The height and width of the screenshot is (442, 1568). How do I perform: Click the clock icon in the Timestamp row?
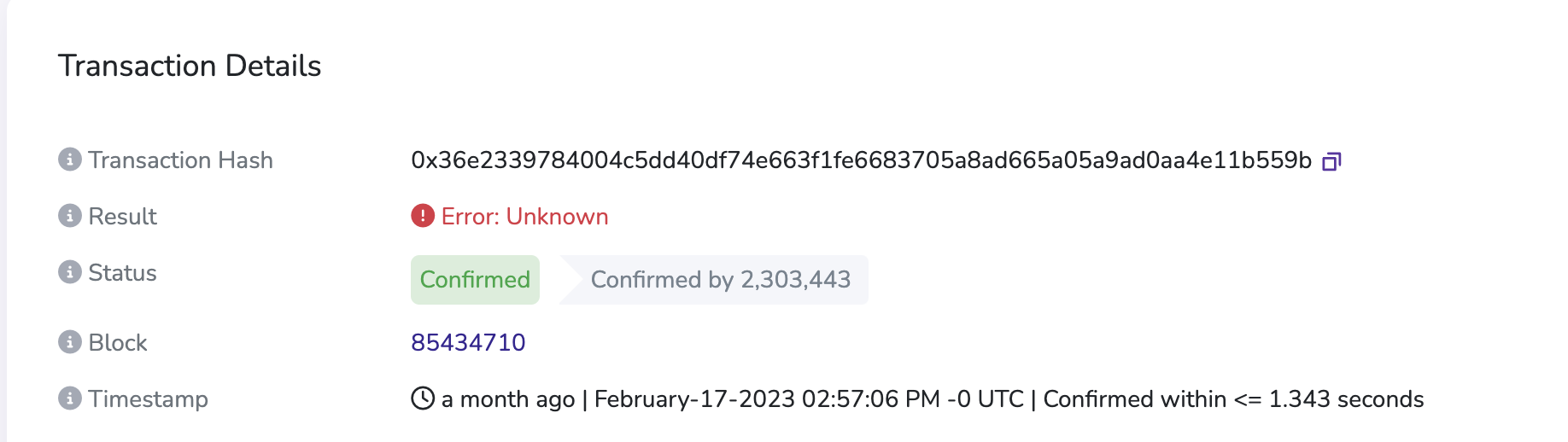pyautogui.click(x=423, y=398)
